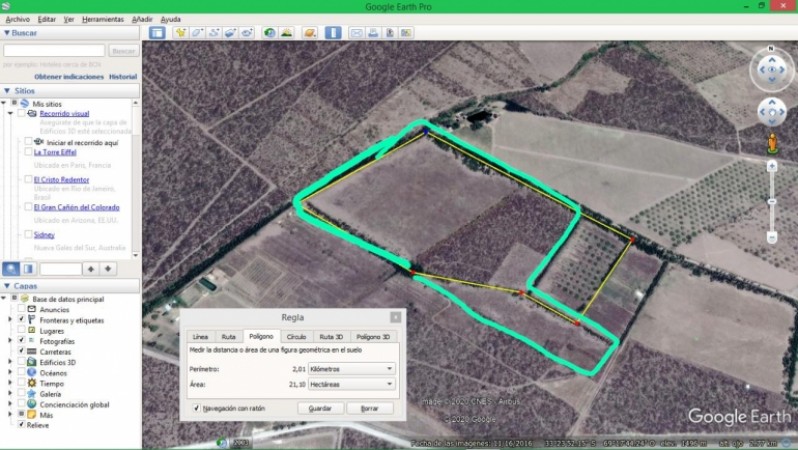Expand the Edificios 3D tree node

10,362
